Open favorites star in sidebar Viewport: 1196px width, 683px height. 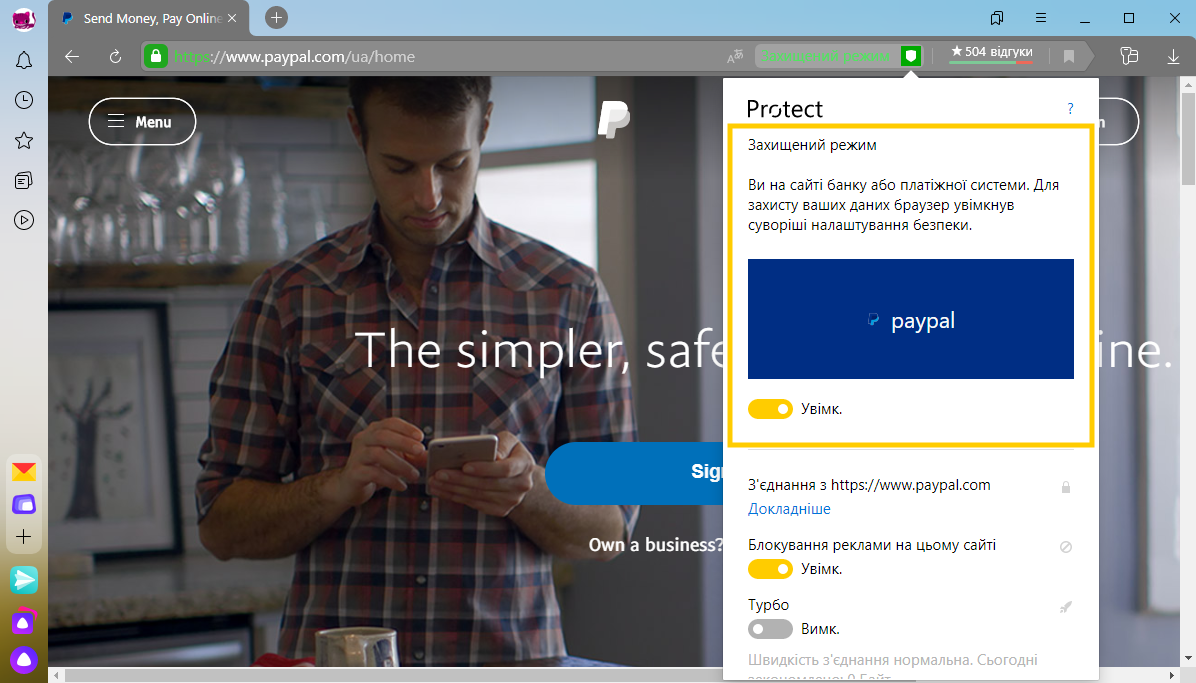click(x=24, y=140)
